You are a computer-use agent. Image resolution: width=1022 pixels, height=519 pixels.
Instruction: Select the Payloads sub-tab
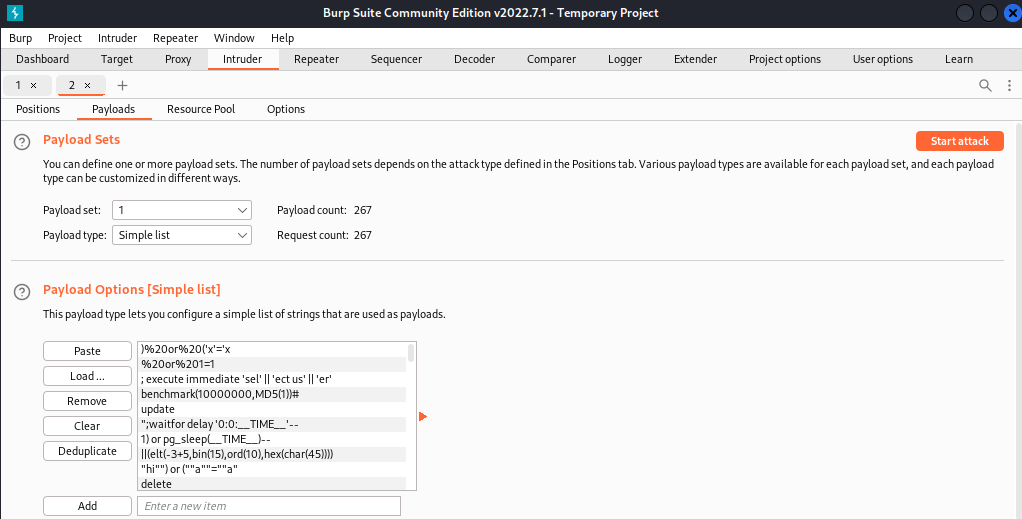pyautogui.click(x=113, y=109)
